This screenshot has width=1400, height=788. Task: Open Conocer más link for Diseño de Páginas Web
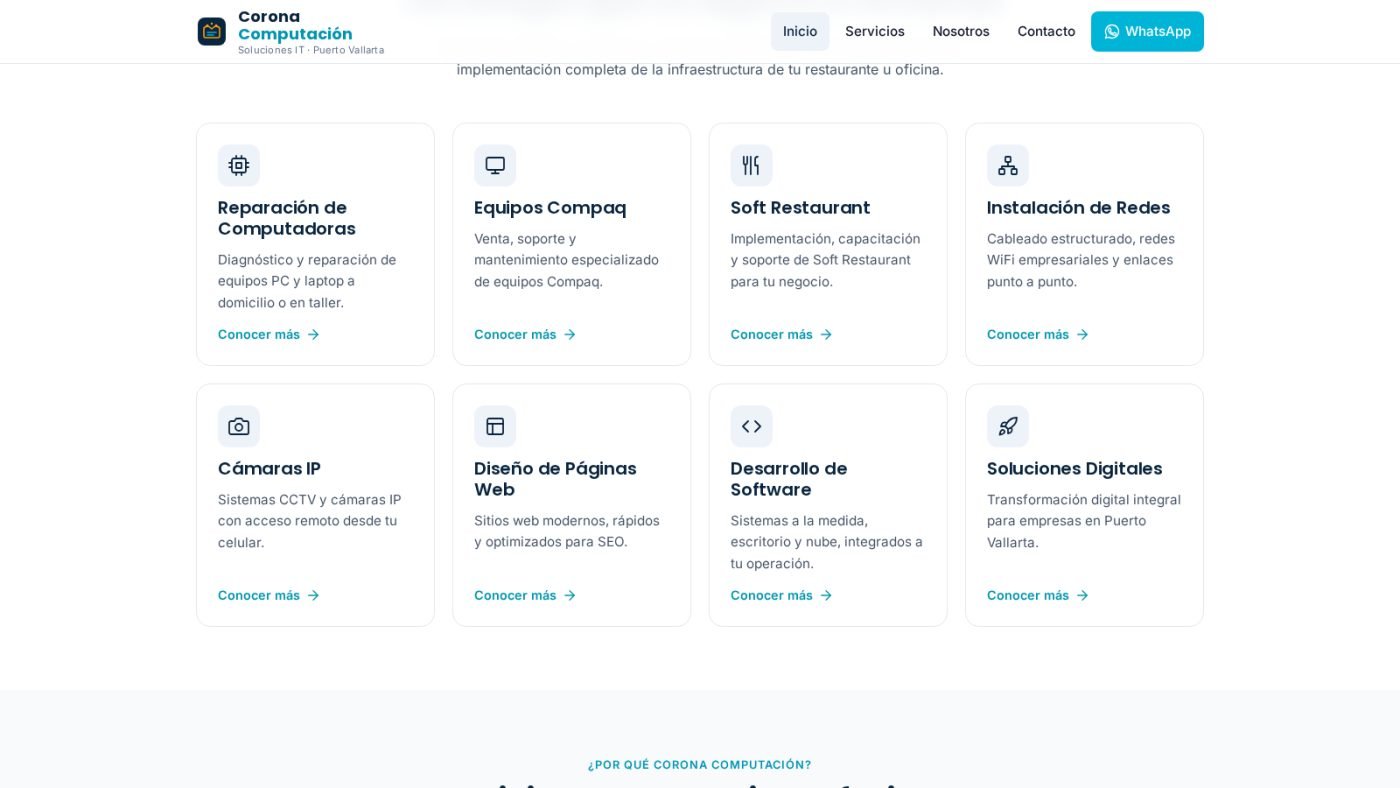525,595
